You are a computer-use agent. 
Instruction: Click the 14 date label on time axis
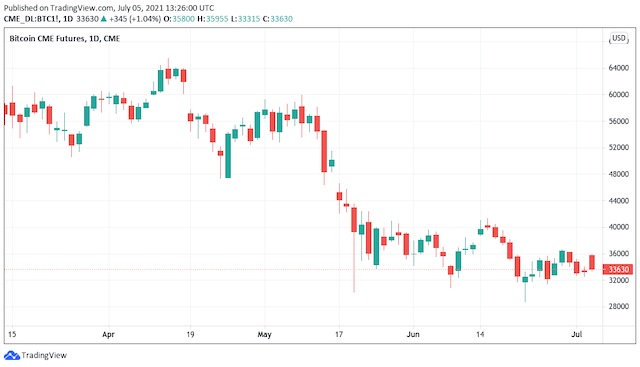480,334
